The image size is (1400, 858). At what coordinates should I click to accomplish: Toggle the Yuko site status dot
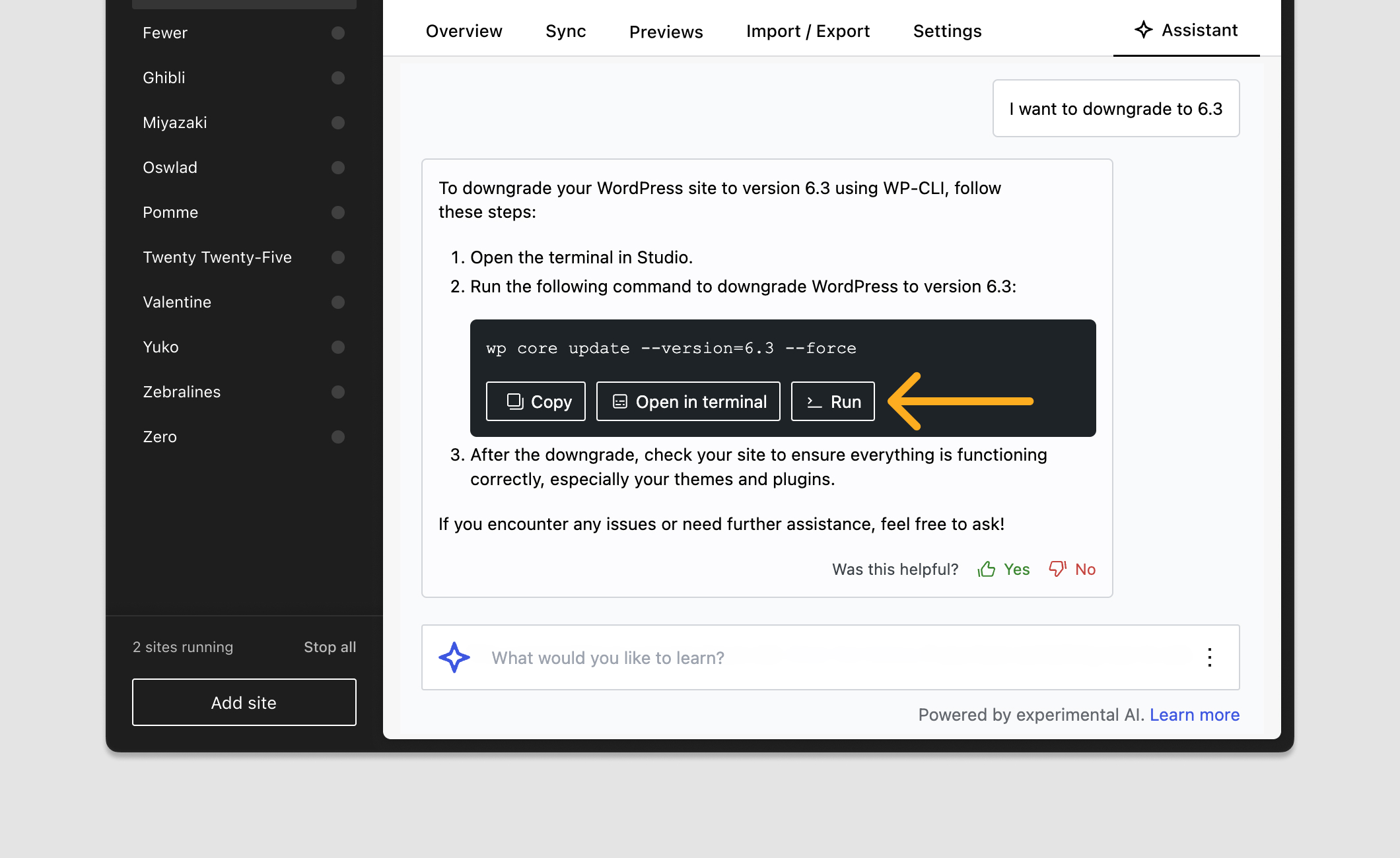click(x=338, y=347)
